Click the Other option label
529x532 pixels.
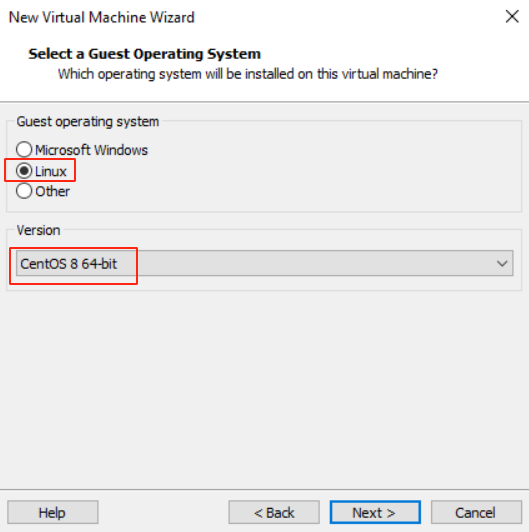click(x=53, y=192)
